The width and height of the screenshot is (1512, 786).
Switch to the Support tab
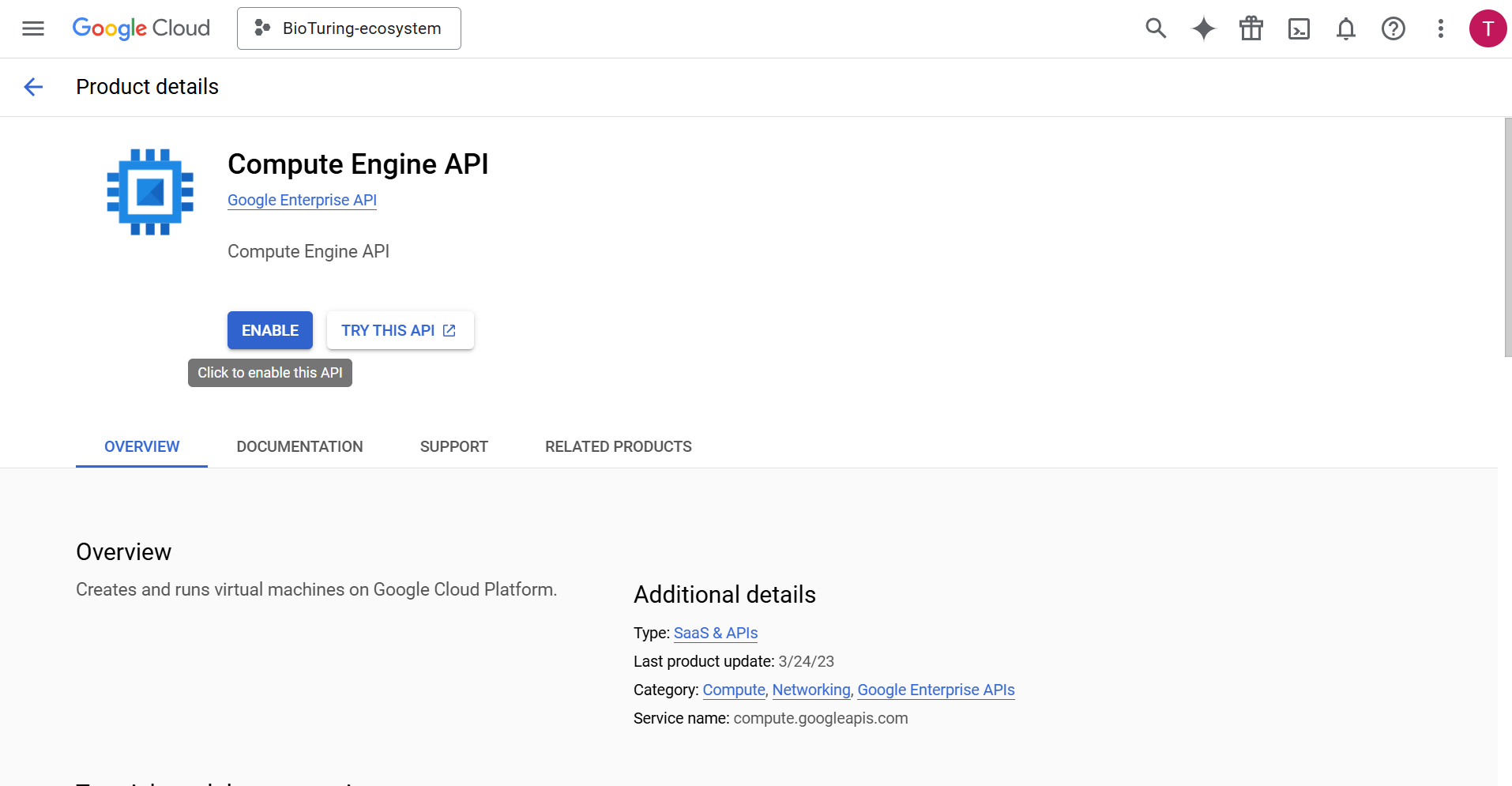[454, 446]
